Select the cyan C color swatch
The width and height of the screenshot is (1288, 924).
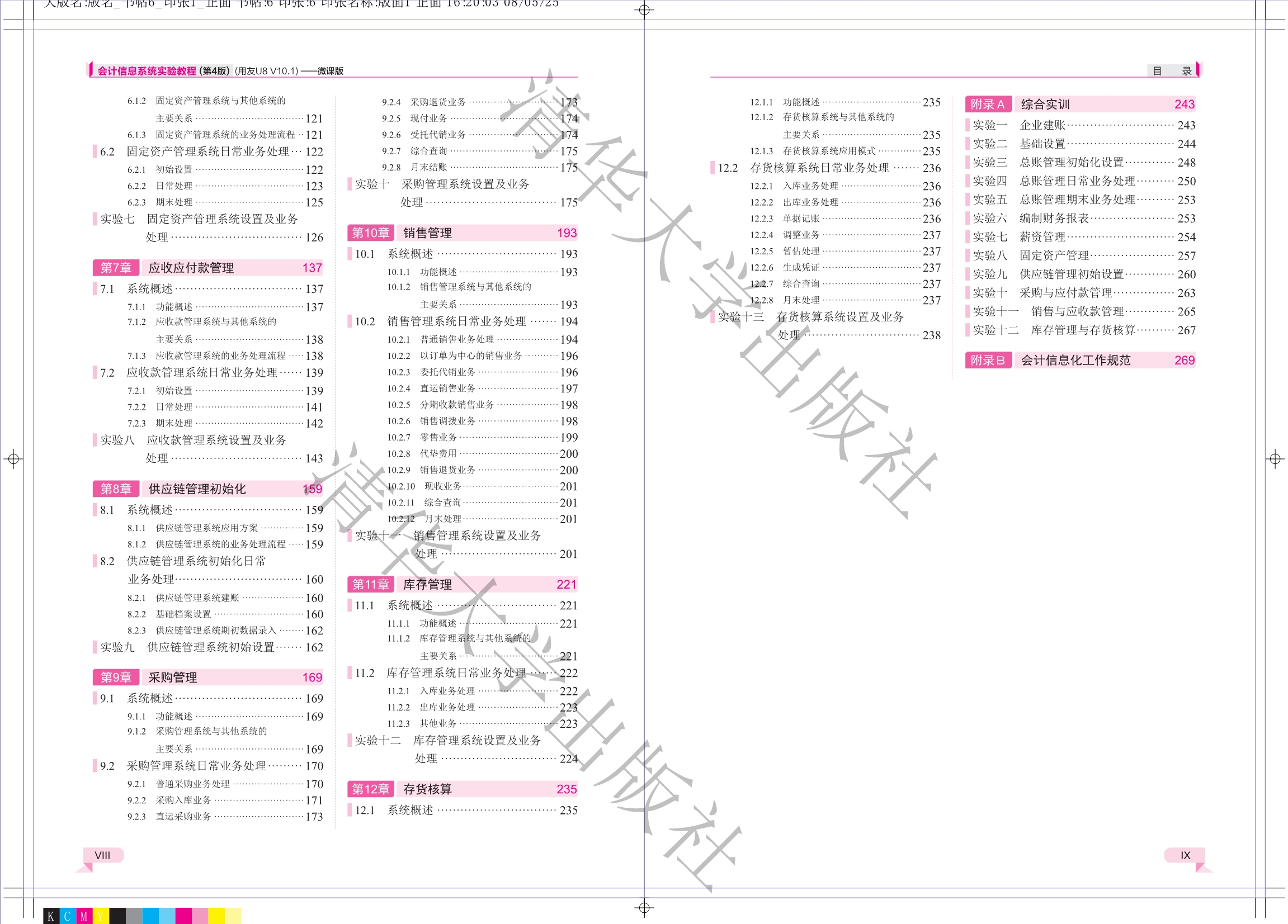pyautogui.click(x=68, y=916)
